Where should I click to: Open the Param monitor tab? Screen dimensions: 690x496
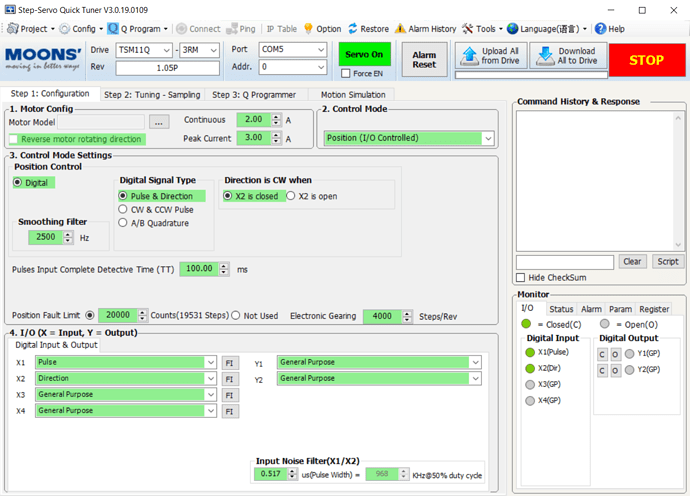point(620,309)
